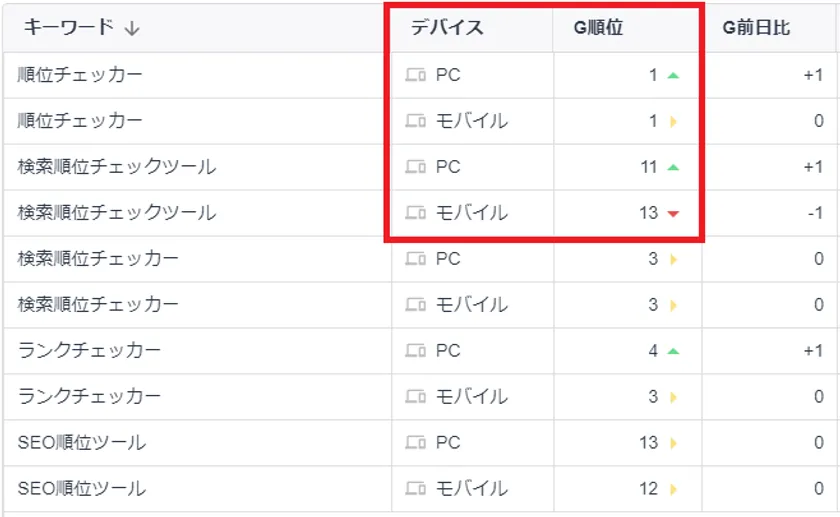Click device icon in 検索順位チェックツール モバイル row
840x517 pixels.
tap(416, 213)
